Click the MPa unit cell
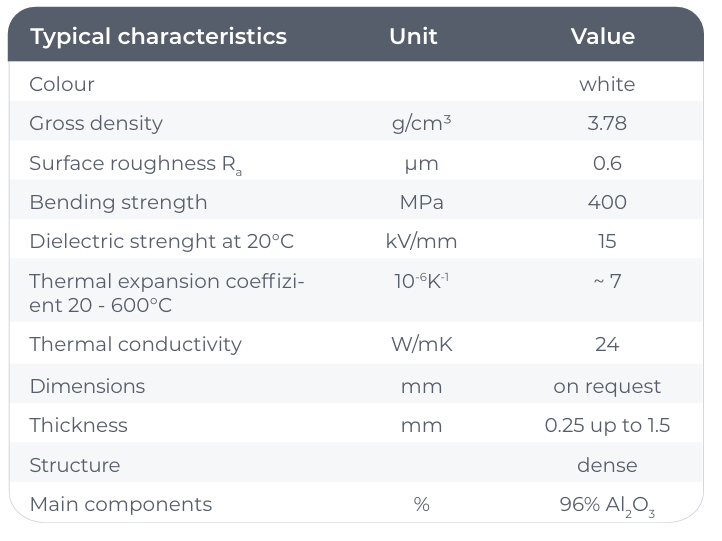 point(421,202)
